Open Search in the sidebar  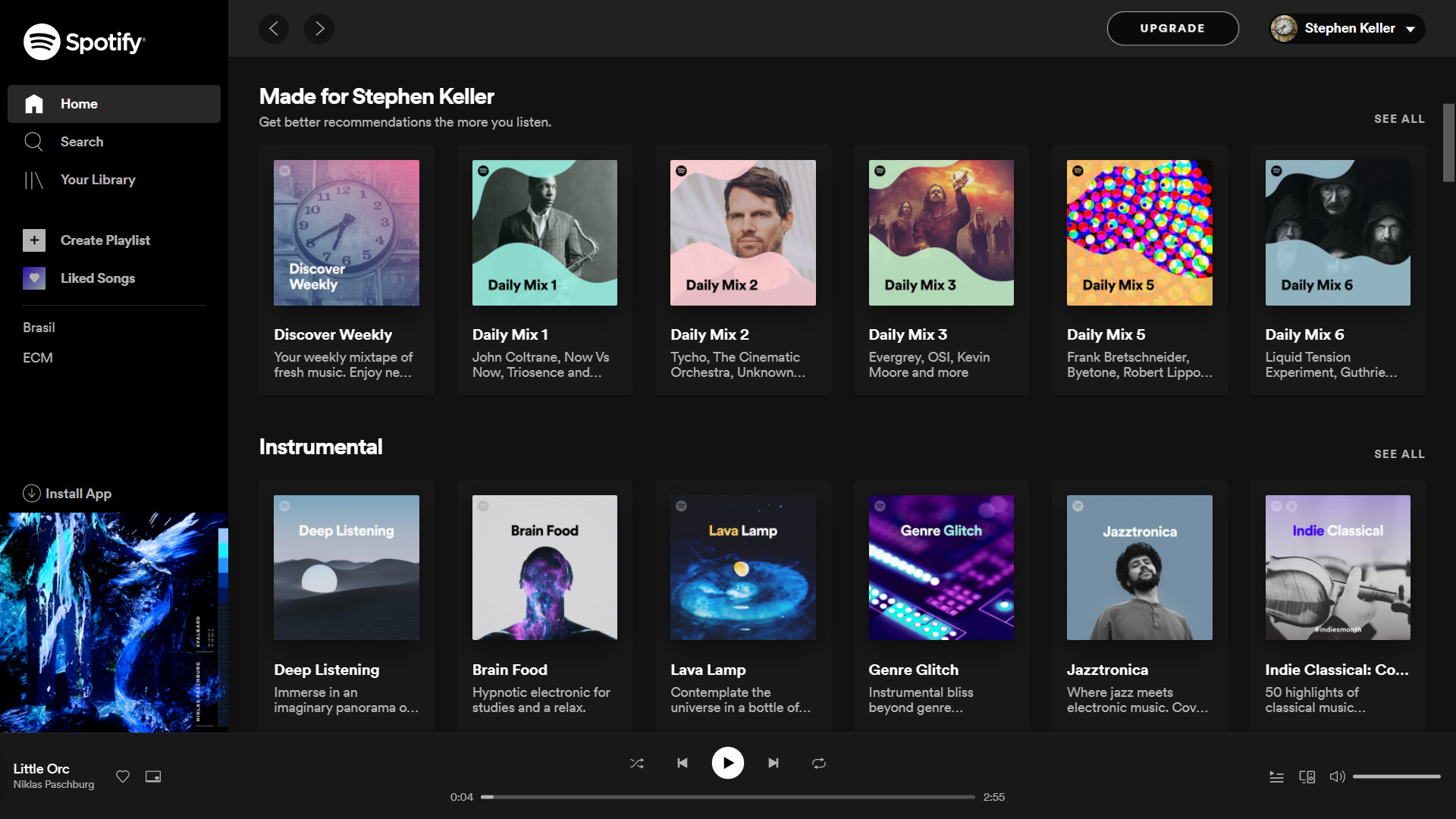click(81, 142)
